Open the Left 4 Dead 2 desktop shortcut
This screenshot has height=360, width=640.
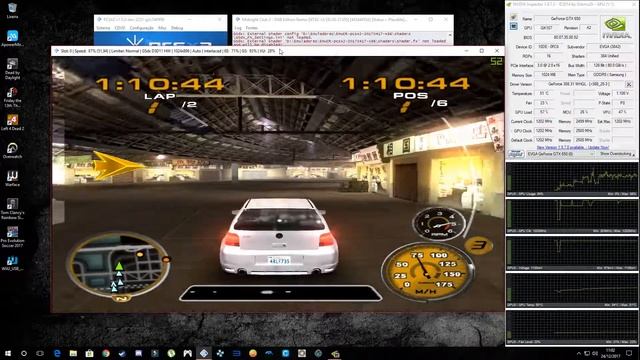(x=12, y=122)
